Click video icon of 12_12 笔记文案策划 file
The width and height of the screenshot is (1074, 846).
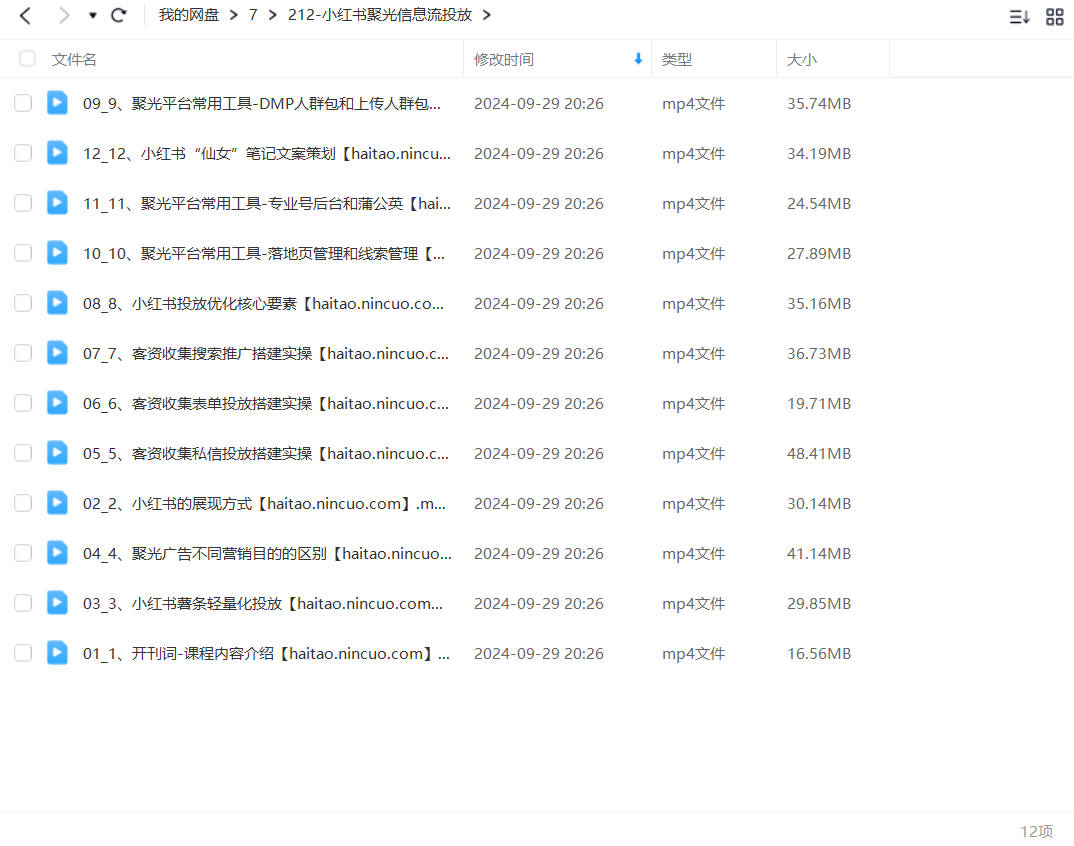click(58, 153)
